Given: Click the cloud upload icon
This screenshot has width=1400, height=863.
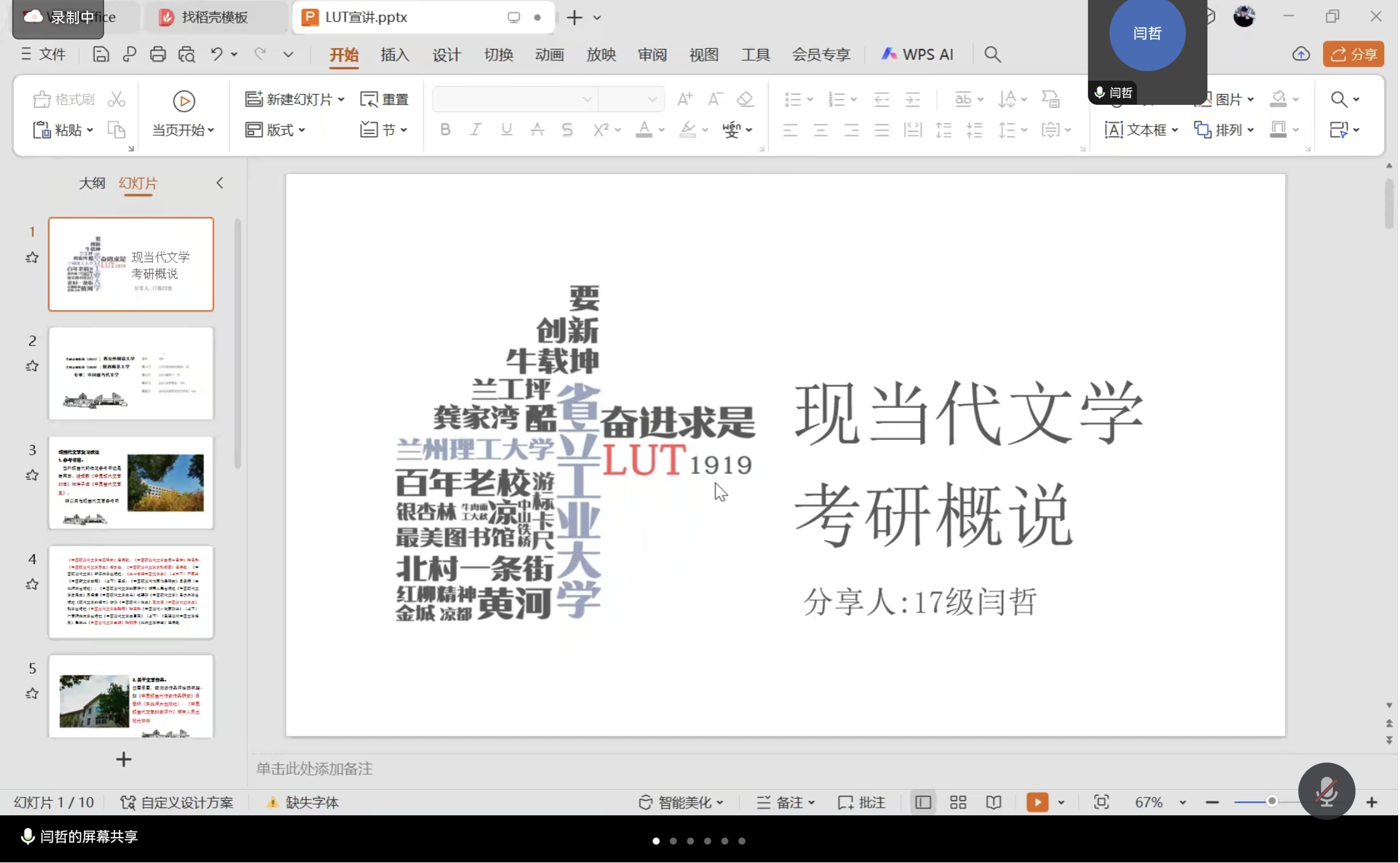Looking at the screenshot, I should (1301, 55).
